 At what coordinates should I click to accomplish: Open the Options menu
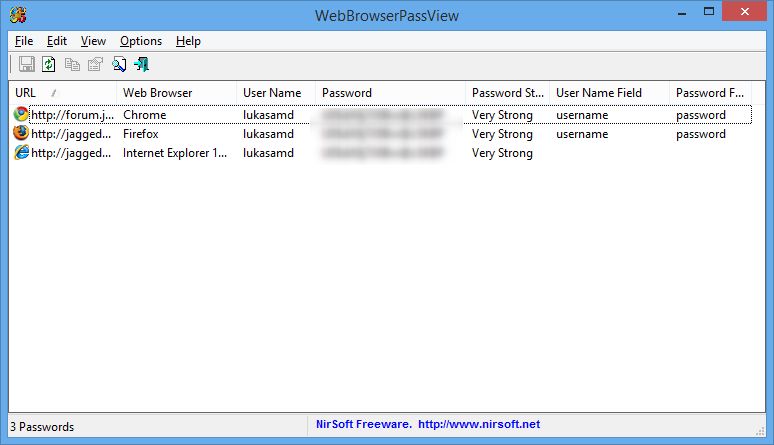[x=141, y=41]
